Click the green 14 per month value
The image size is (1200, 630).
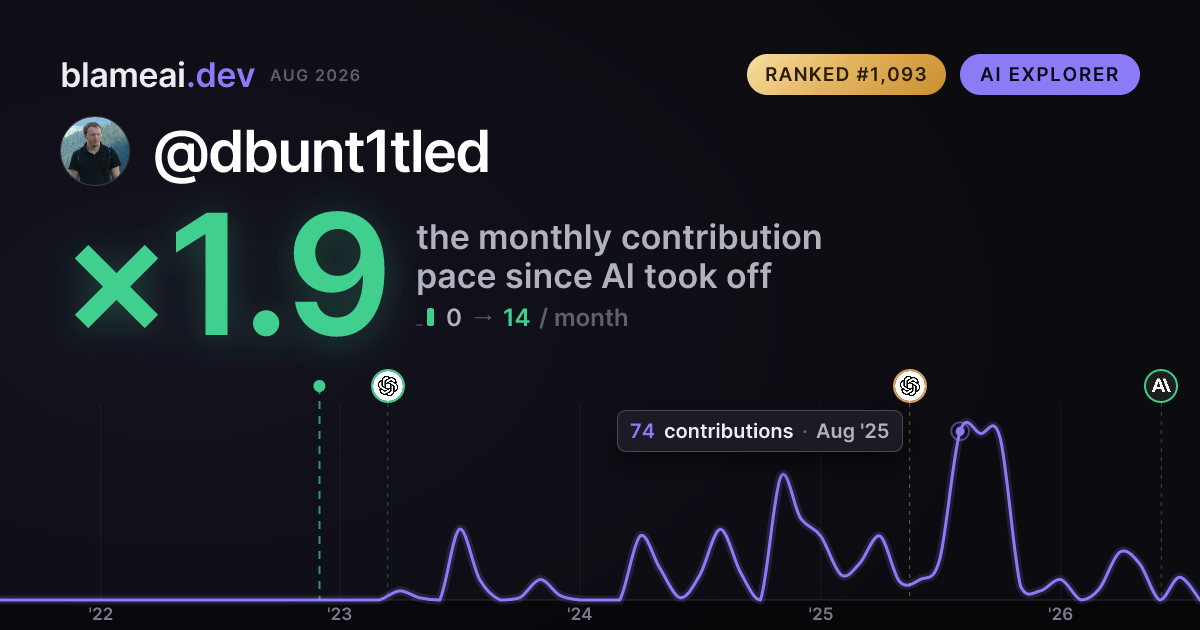(516, 318)
